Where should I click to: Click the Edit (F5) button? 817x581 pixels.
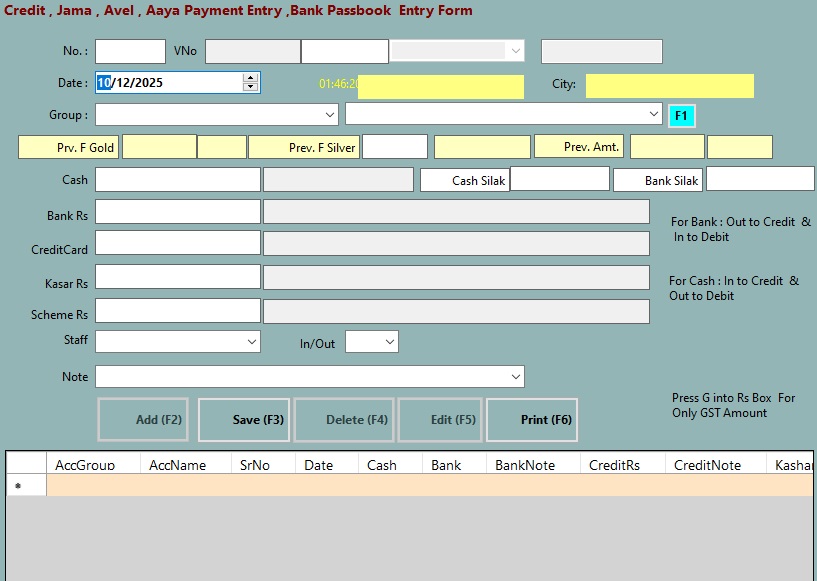[440, 420]
